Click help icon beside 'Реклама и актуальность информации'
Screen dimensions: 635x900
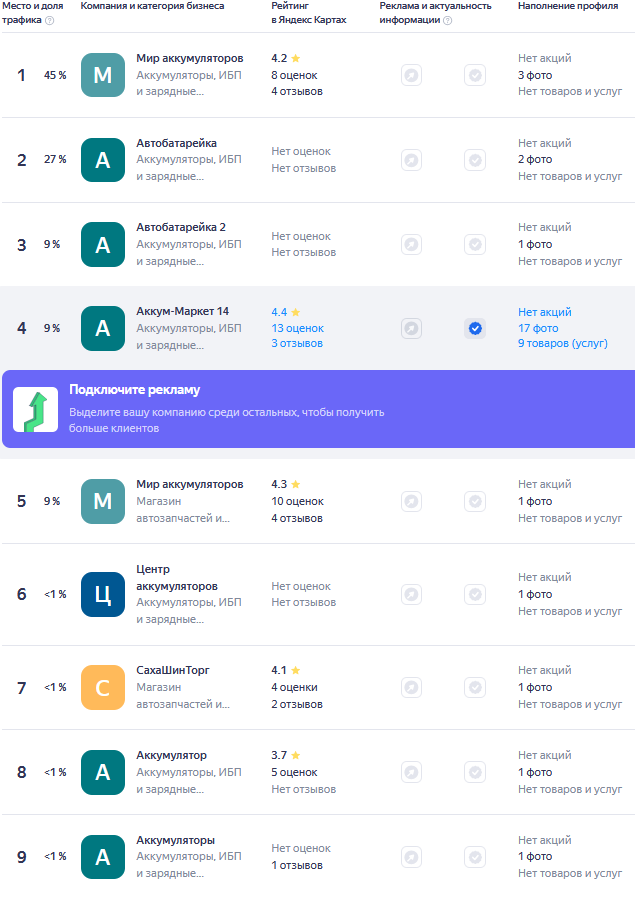[447, 20]
